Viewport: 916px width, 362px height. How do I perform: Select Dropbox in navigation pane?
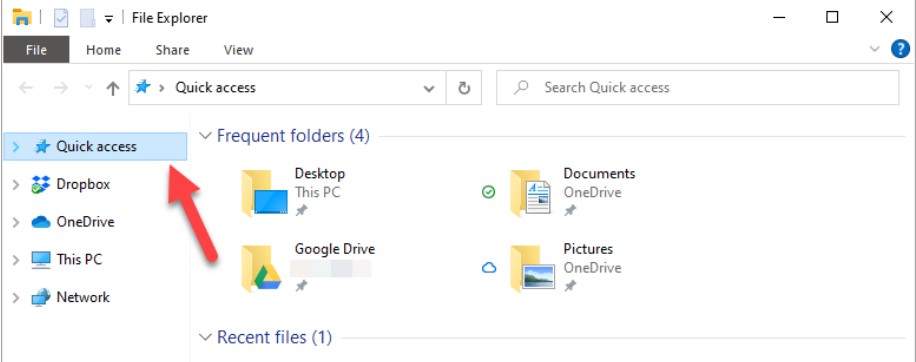pyautogui.click(x=83, y=185)
